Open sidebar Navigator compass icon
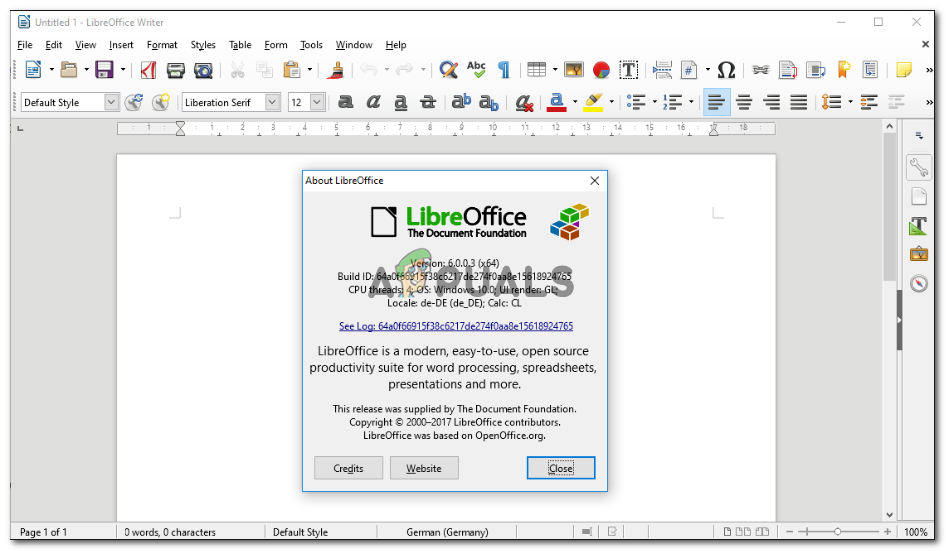This screenshot has height=551, width=946. pyautogui.click(x=919, y=283)
